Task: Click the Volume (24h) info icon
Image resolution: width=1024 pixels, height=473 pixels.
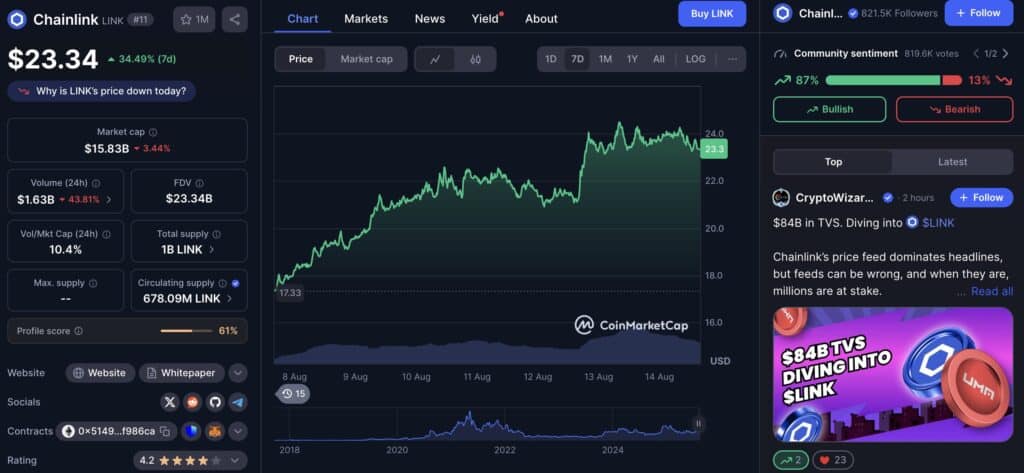Action: click(96, 184)
